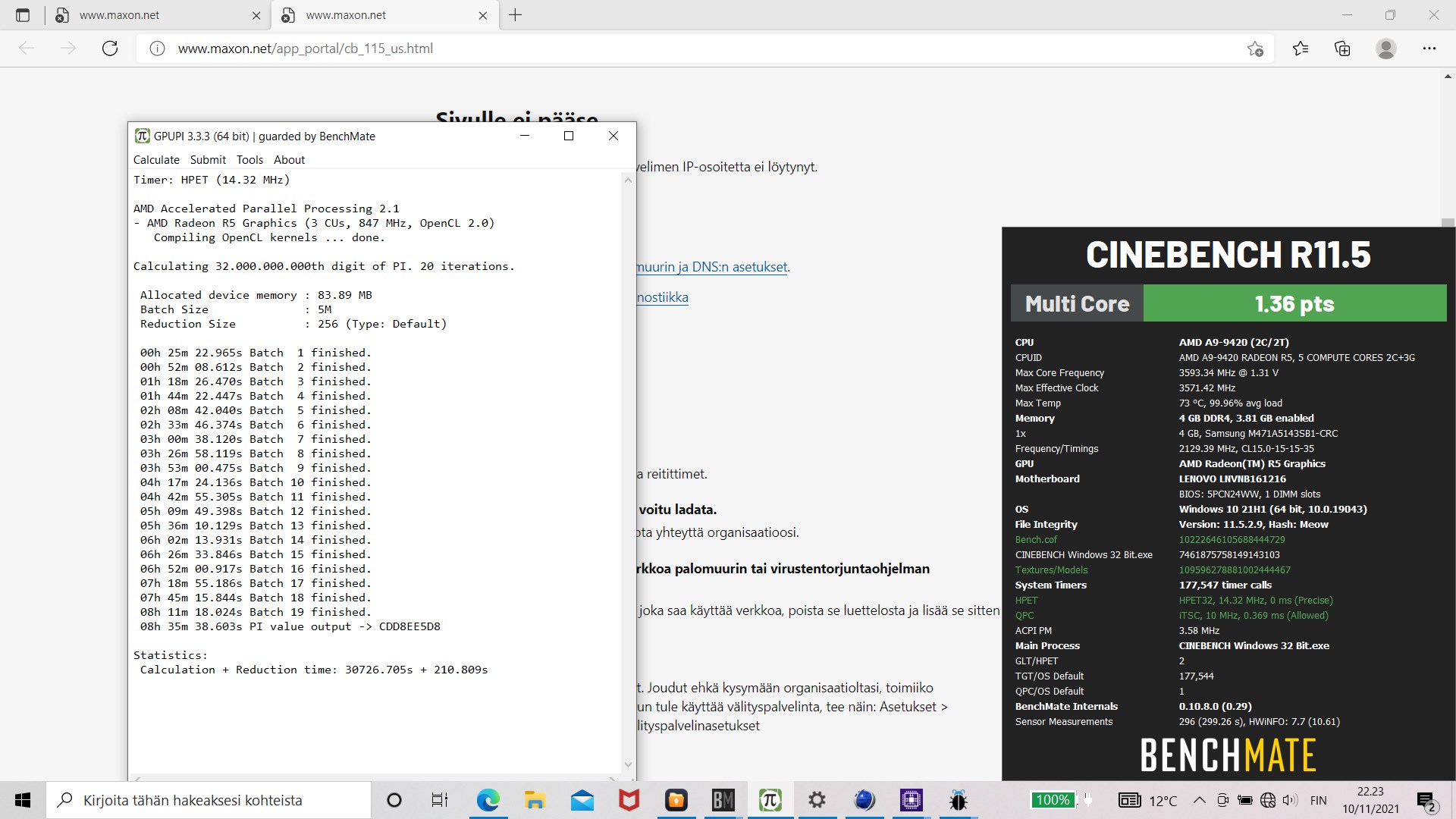
Task: Select the second www.maxon.net browser tab
Action: [385, 15]
